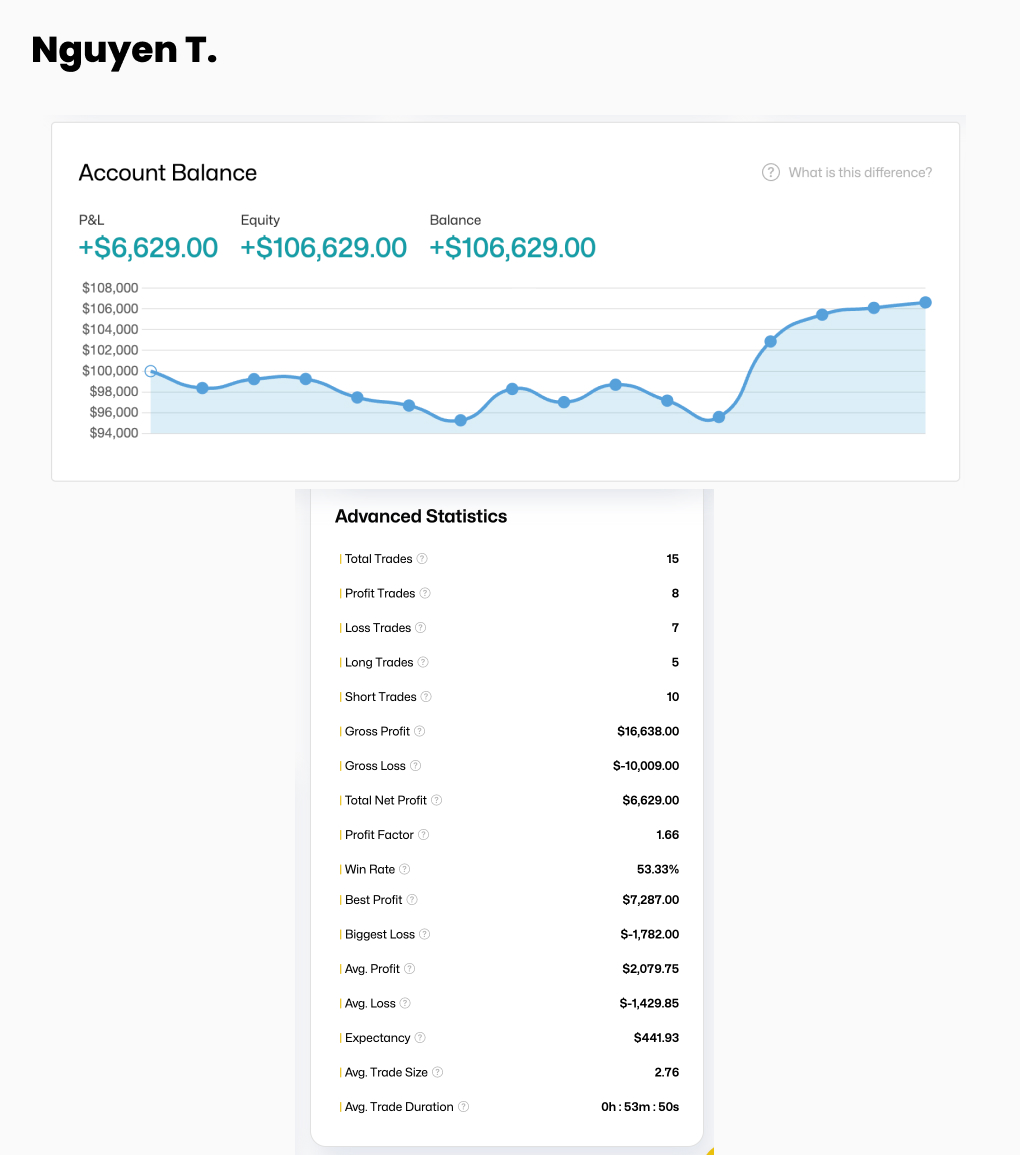Click the P&L value +$6,629.00
Viewport: 1020px width, 1155px height.
tap(148, 247)
